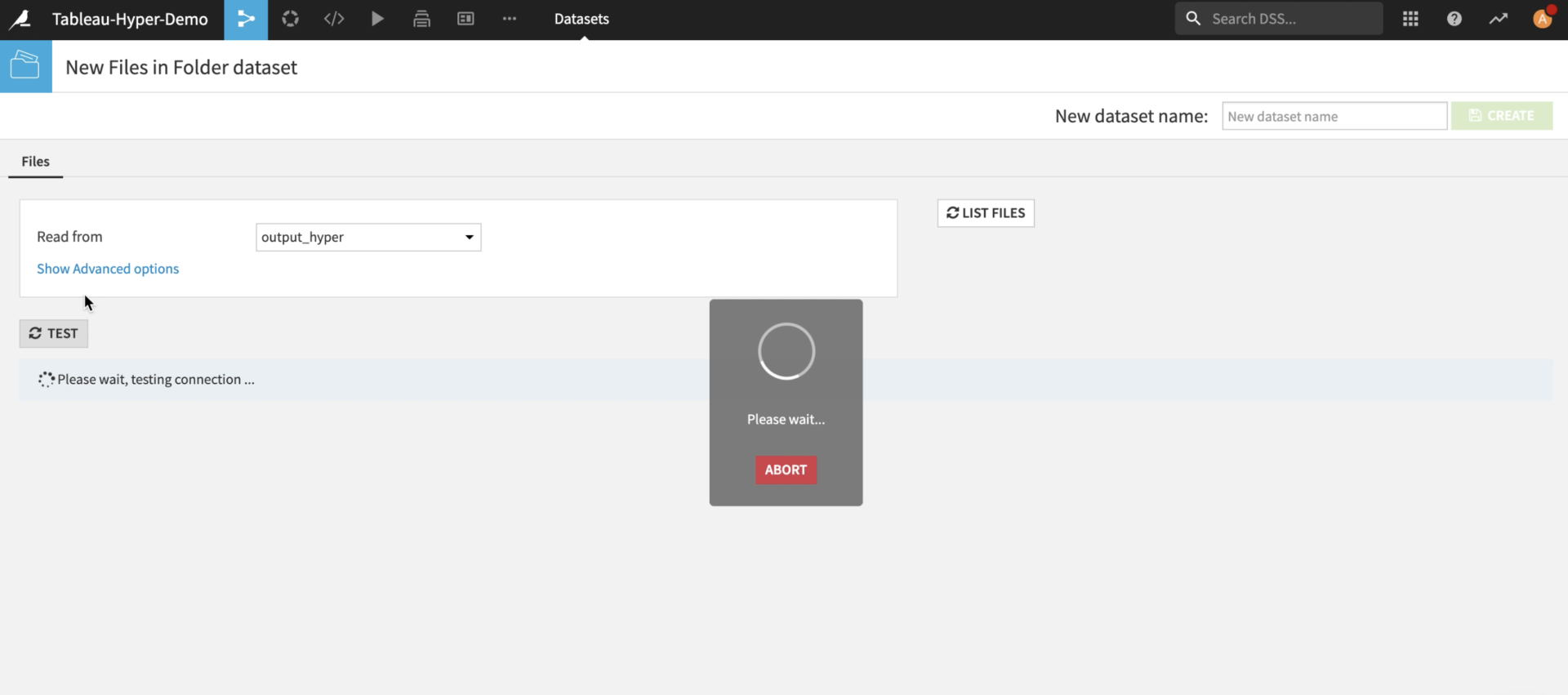
Task: Switch to the Files tab
Action: coord(35,162)
